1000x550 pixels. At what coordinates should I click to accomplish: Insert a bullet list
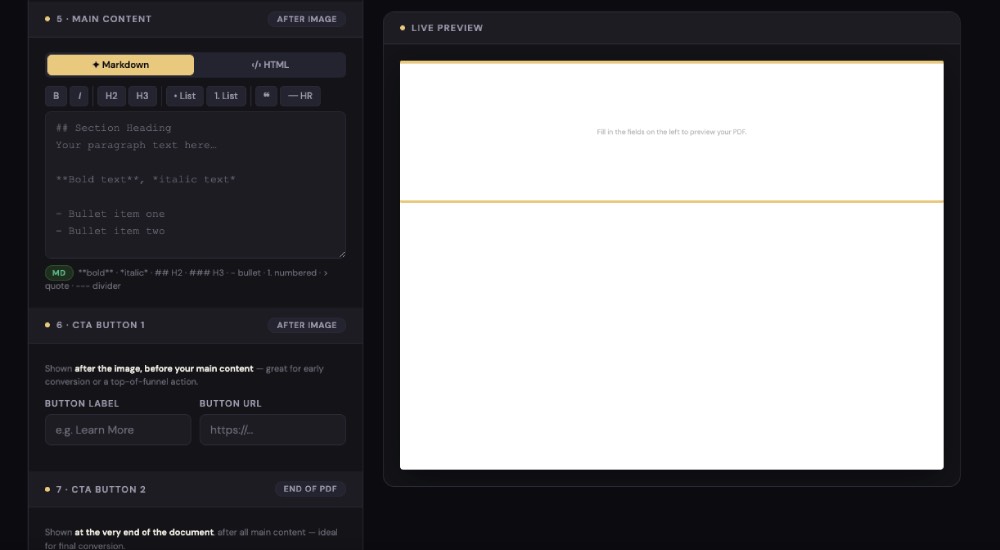tap(184, 96)
